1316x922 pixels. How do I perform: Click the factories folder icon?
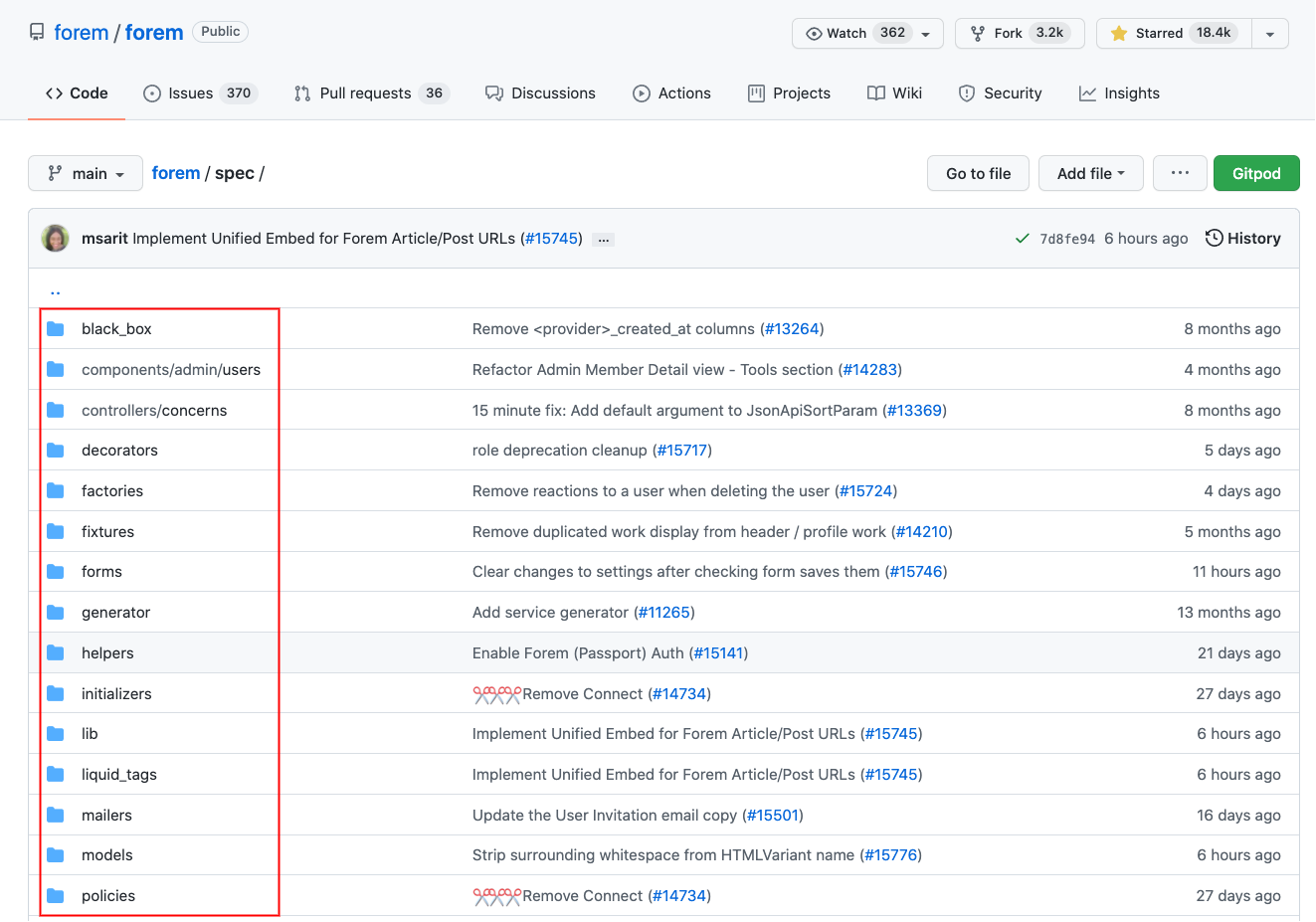(56, 491)
